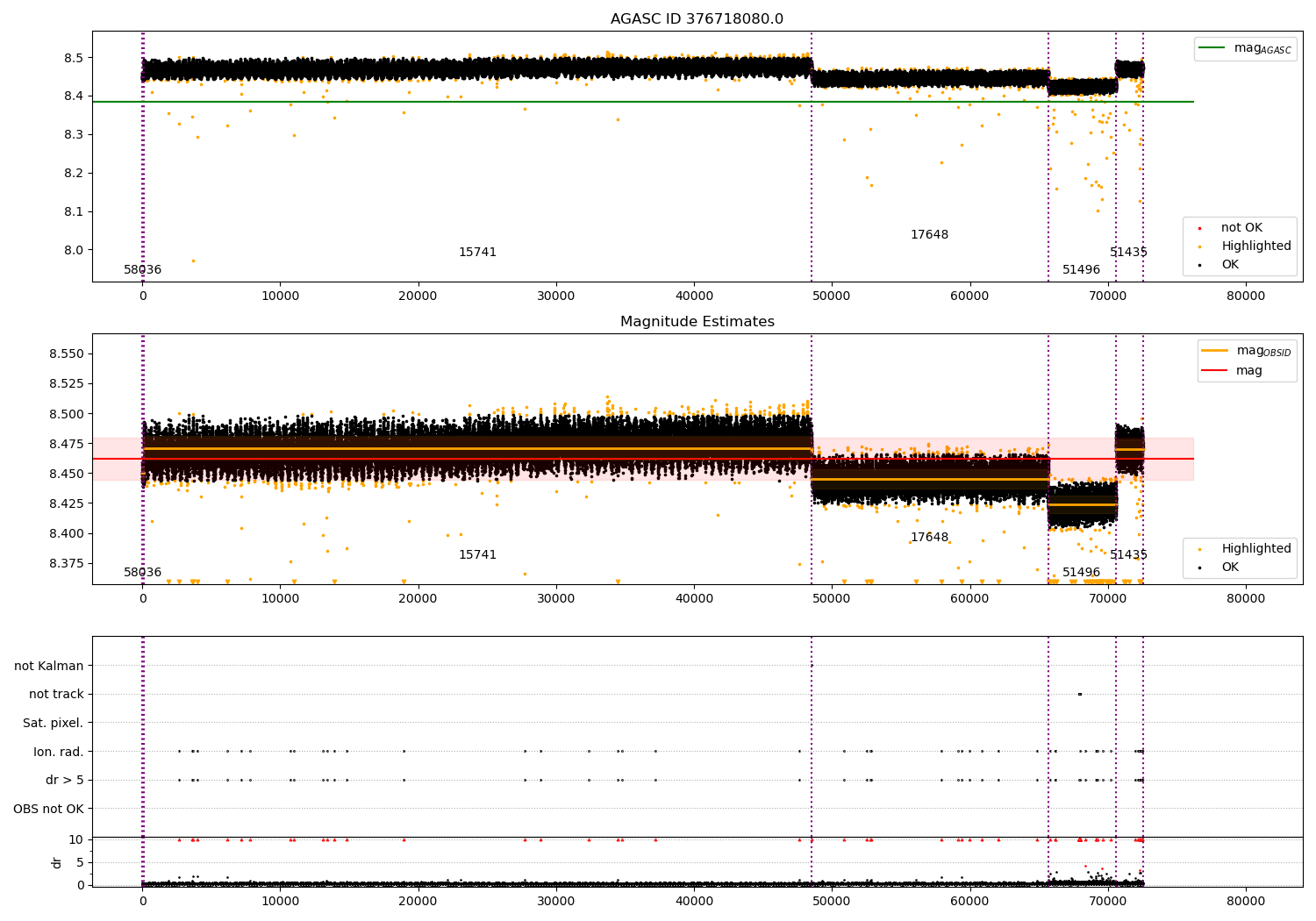The height and width of the screenshot is (921, 1316).
Task: Click the 50000 x-axis tick of Magnitude Estimates plot
Action: coord(832,599)
